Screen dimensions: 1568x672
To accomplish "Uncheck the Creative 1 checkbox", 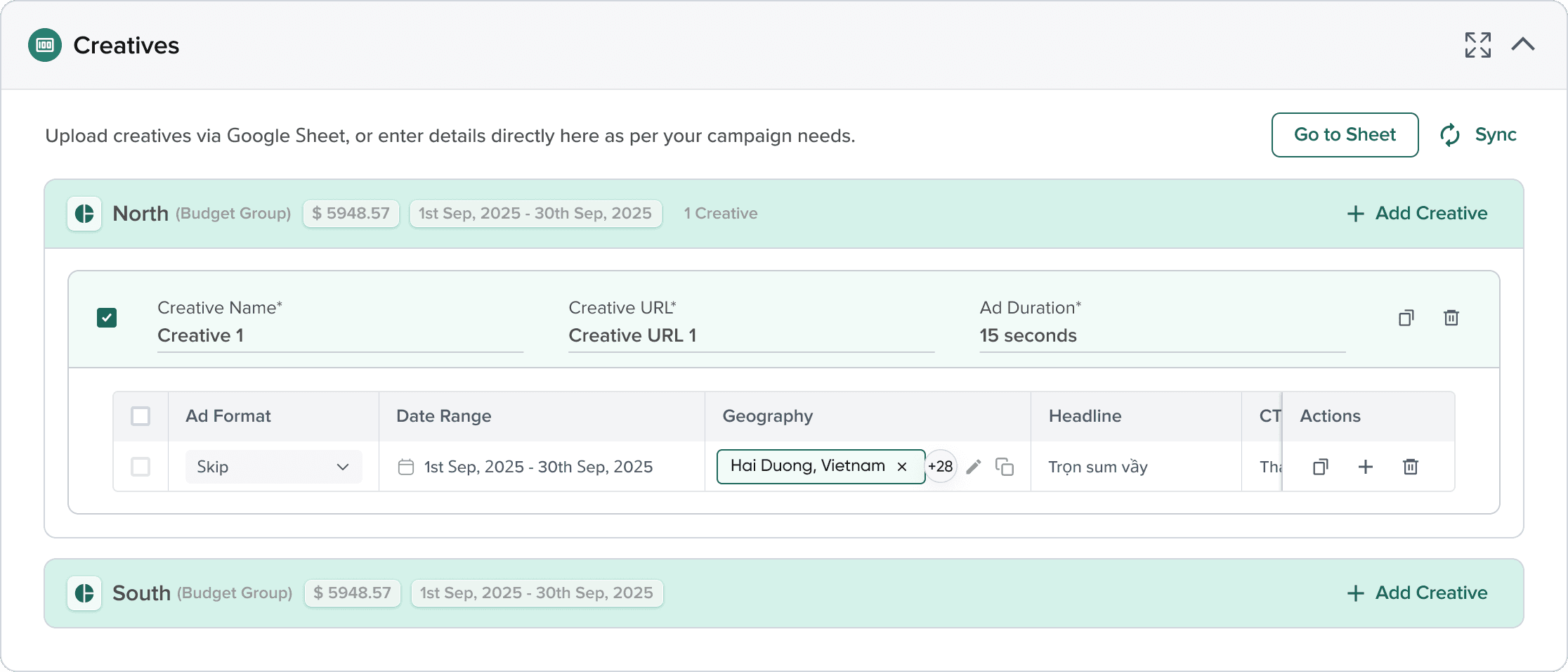I will pyautogui.click(x=107, y=318).
